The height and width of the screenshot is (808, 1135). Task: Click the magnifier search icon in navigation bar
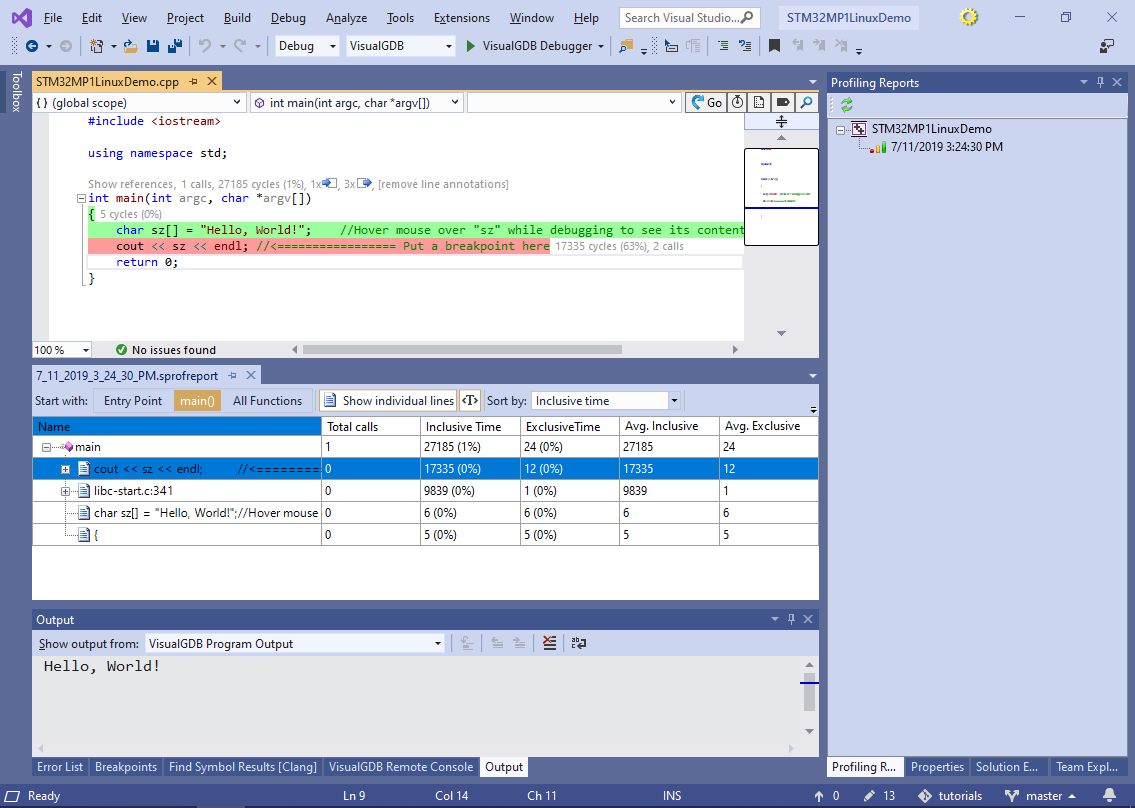click(806, 103)
